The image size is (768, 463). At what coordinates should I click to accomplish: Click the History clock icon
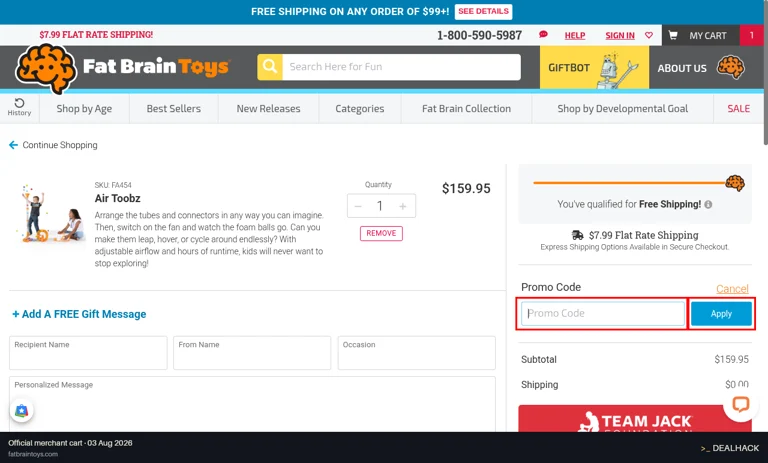pos(19,103)
